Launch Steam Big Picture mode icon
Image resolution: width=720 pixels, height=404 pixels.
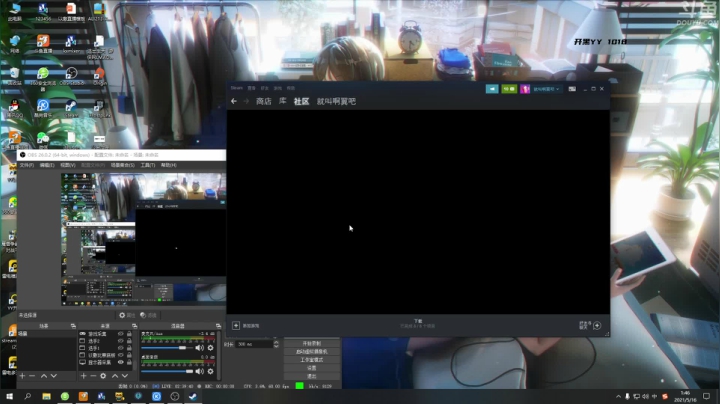point(572,89)
